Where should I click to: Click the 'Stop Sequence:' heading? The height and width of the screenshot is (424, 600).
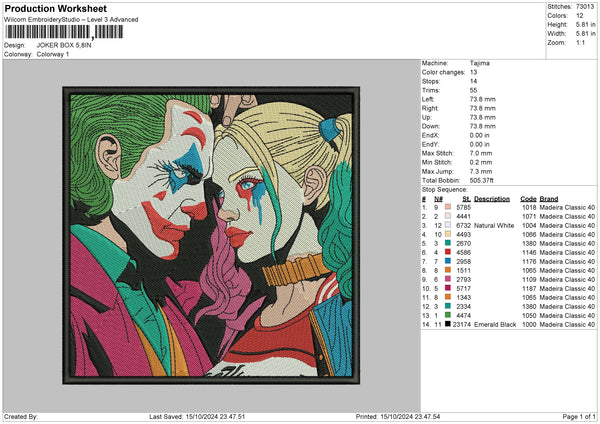(x=445, y=190)
